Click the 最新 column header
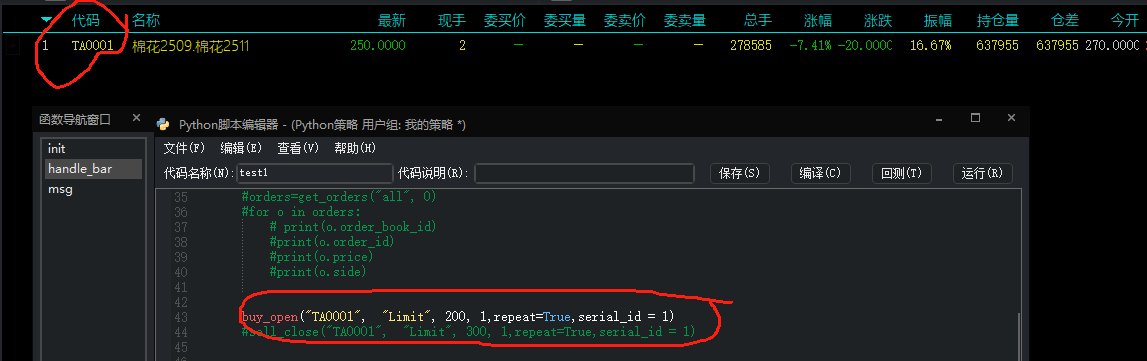The width and height of the screenshot is (1147, 361). click(x=391, y=20)
